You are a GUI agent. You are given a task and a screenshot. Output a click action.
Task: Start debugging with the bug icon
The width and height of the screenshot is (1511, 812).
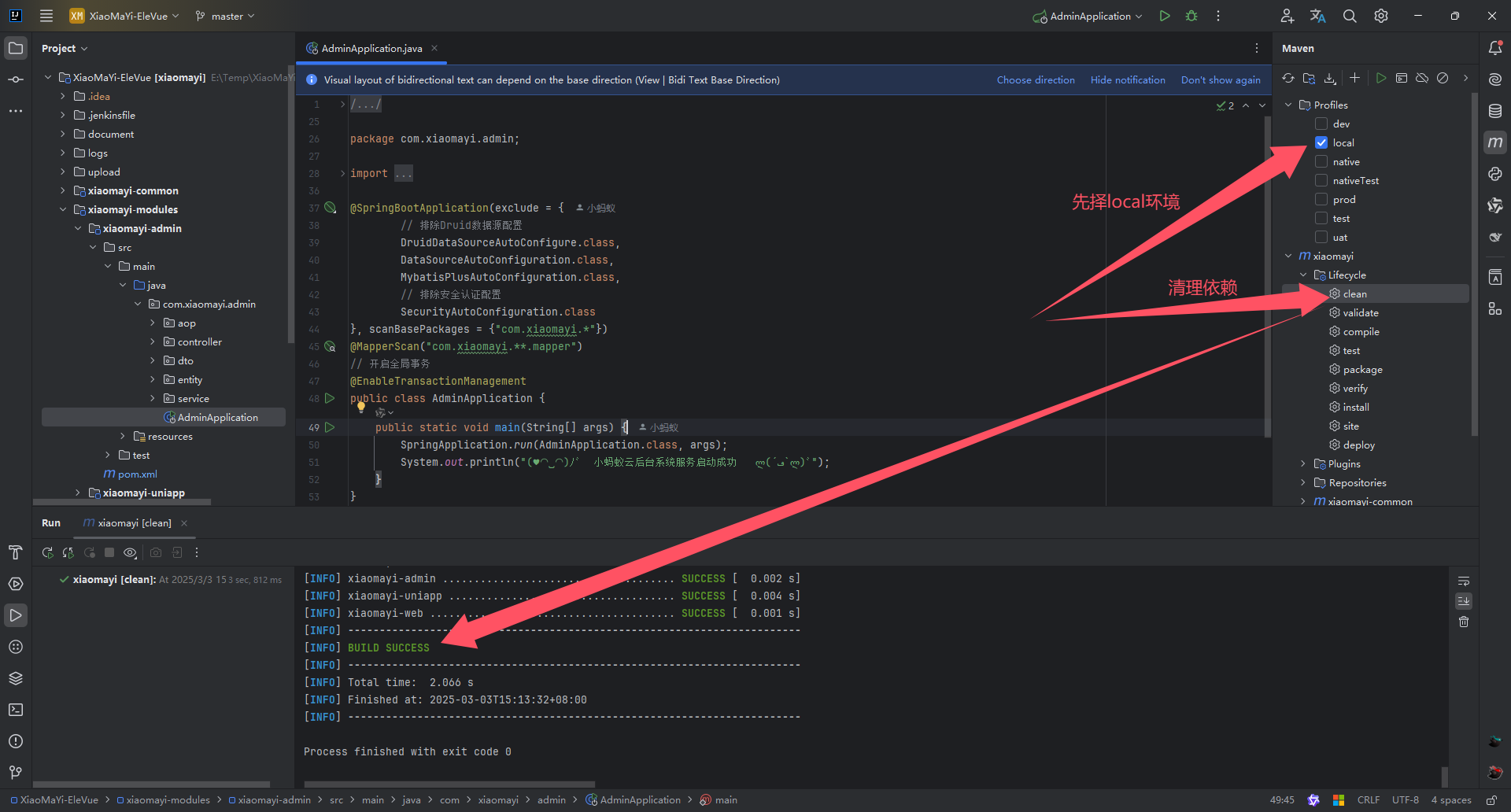click(1191, 16)
